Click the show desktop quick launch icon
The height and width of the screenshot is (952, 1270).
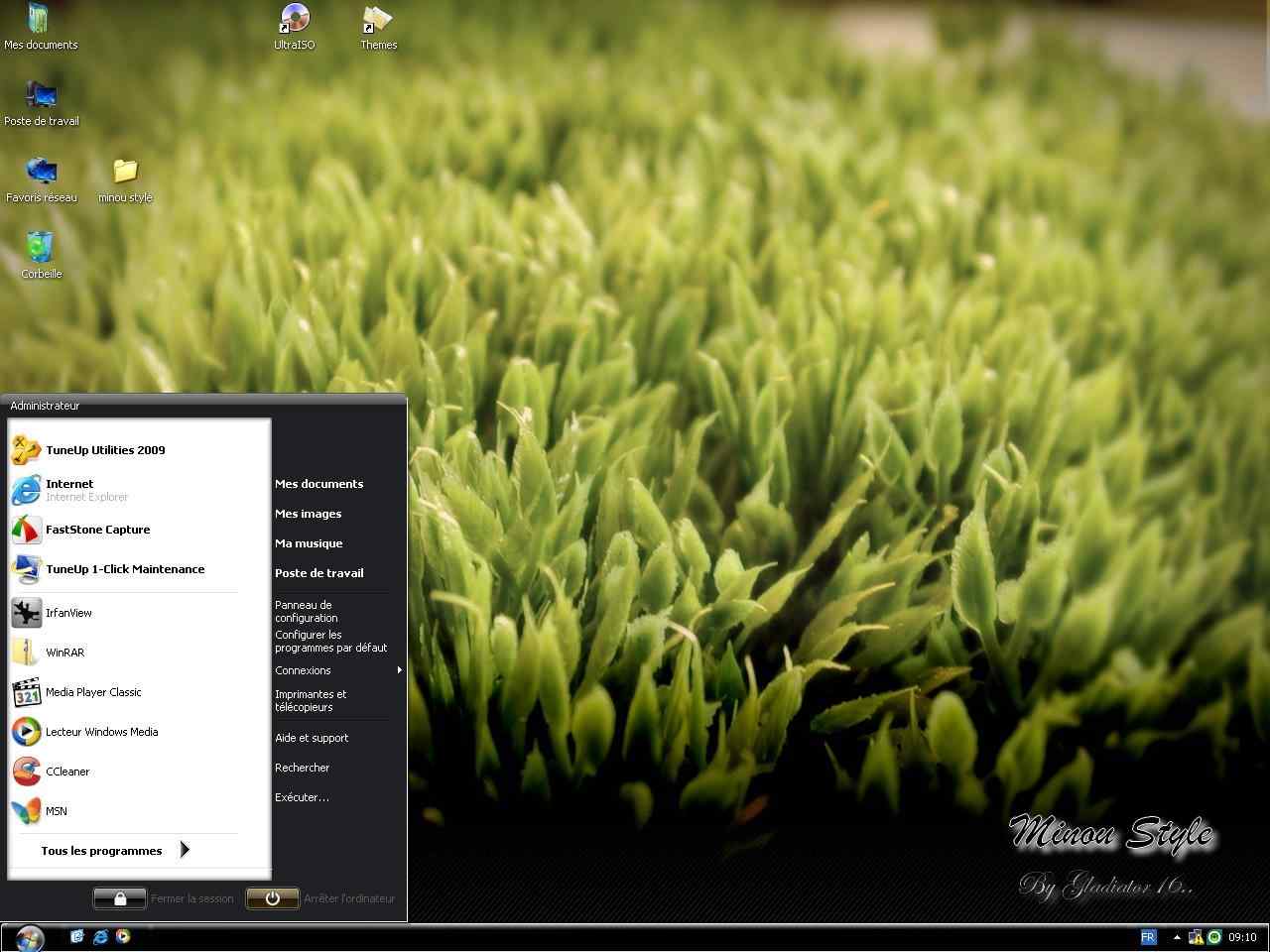point(77,936)
